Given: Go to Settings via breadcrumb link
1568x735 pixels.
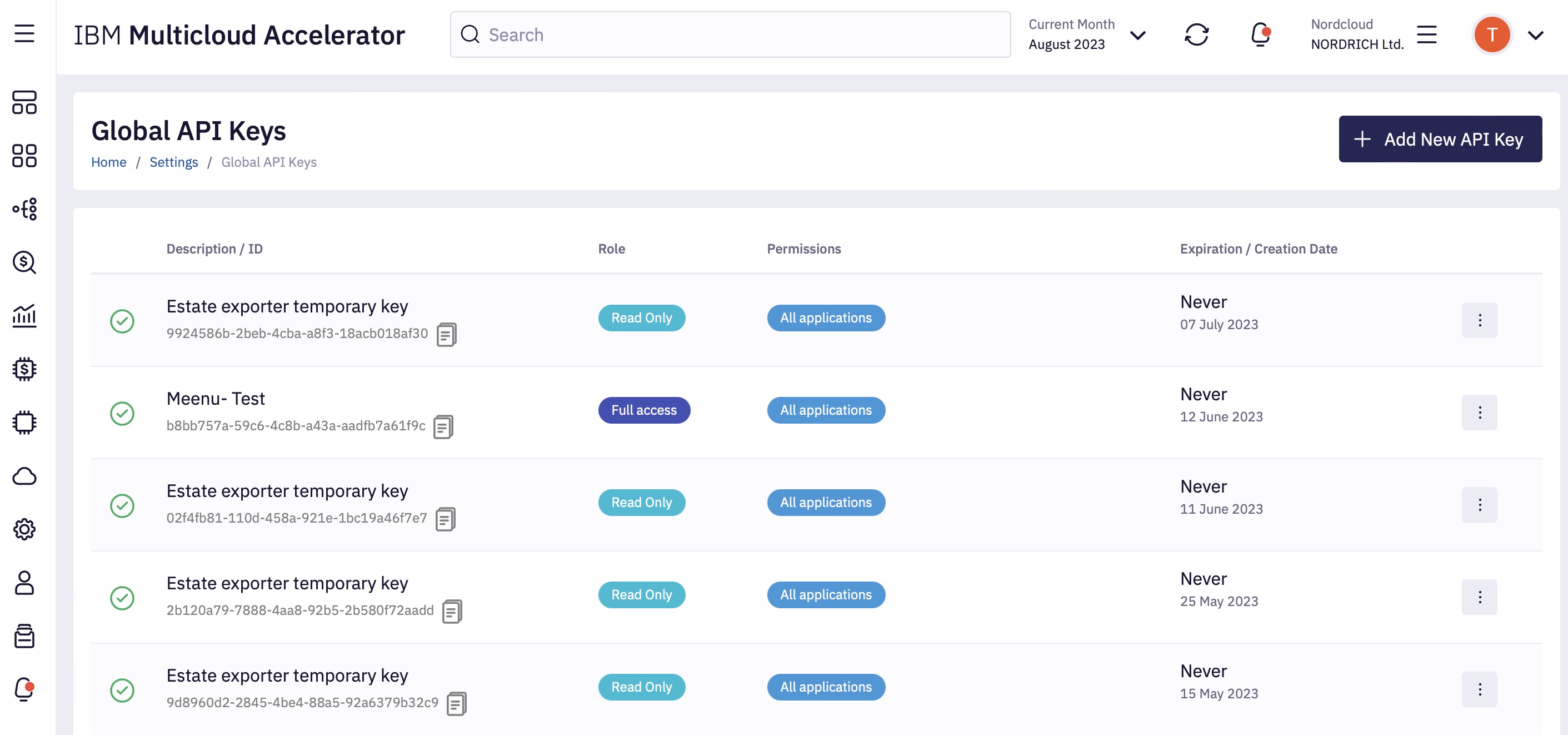Looking at the screenshot, I should [173, 162].
